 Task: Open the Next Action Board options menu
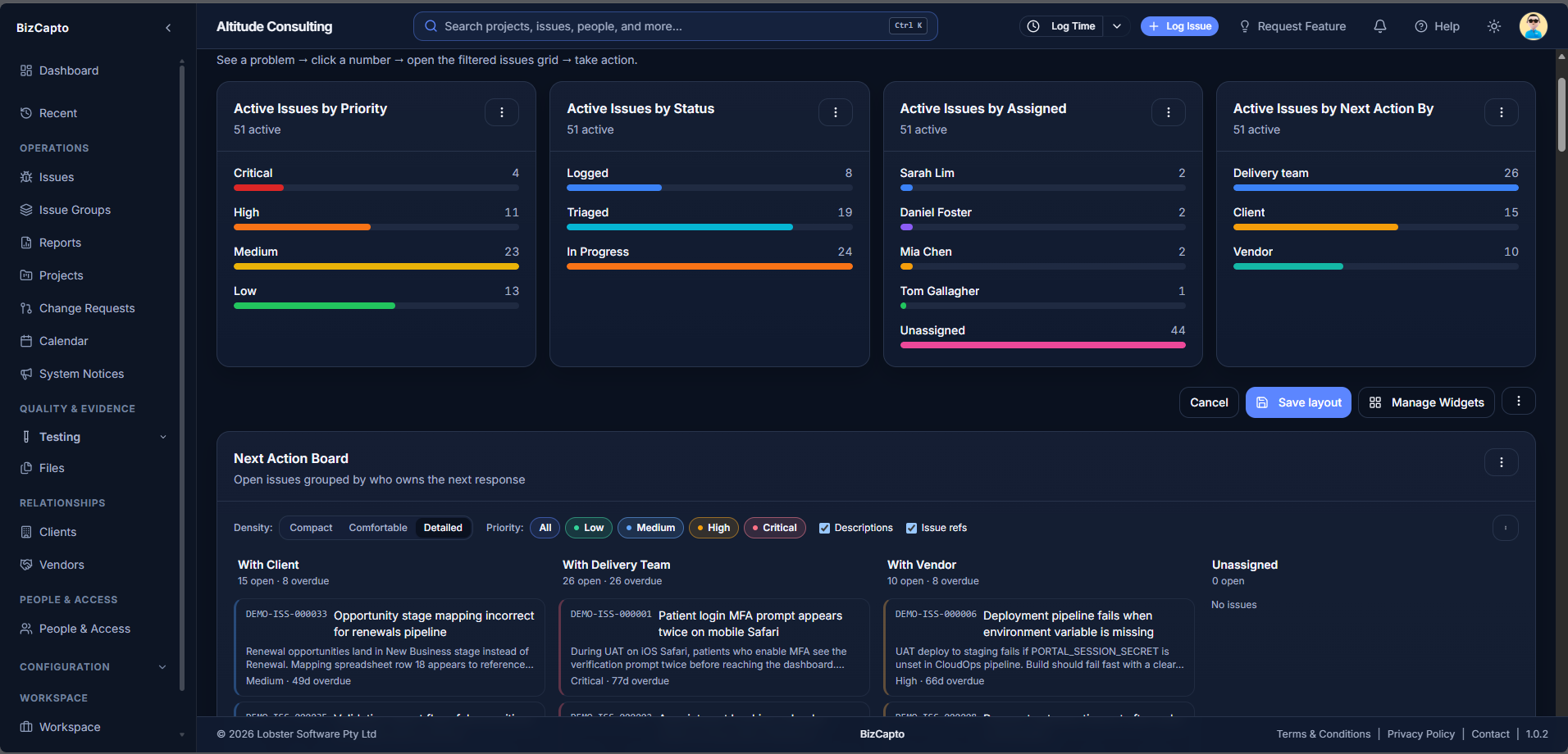[x=1502, y=462]
